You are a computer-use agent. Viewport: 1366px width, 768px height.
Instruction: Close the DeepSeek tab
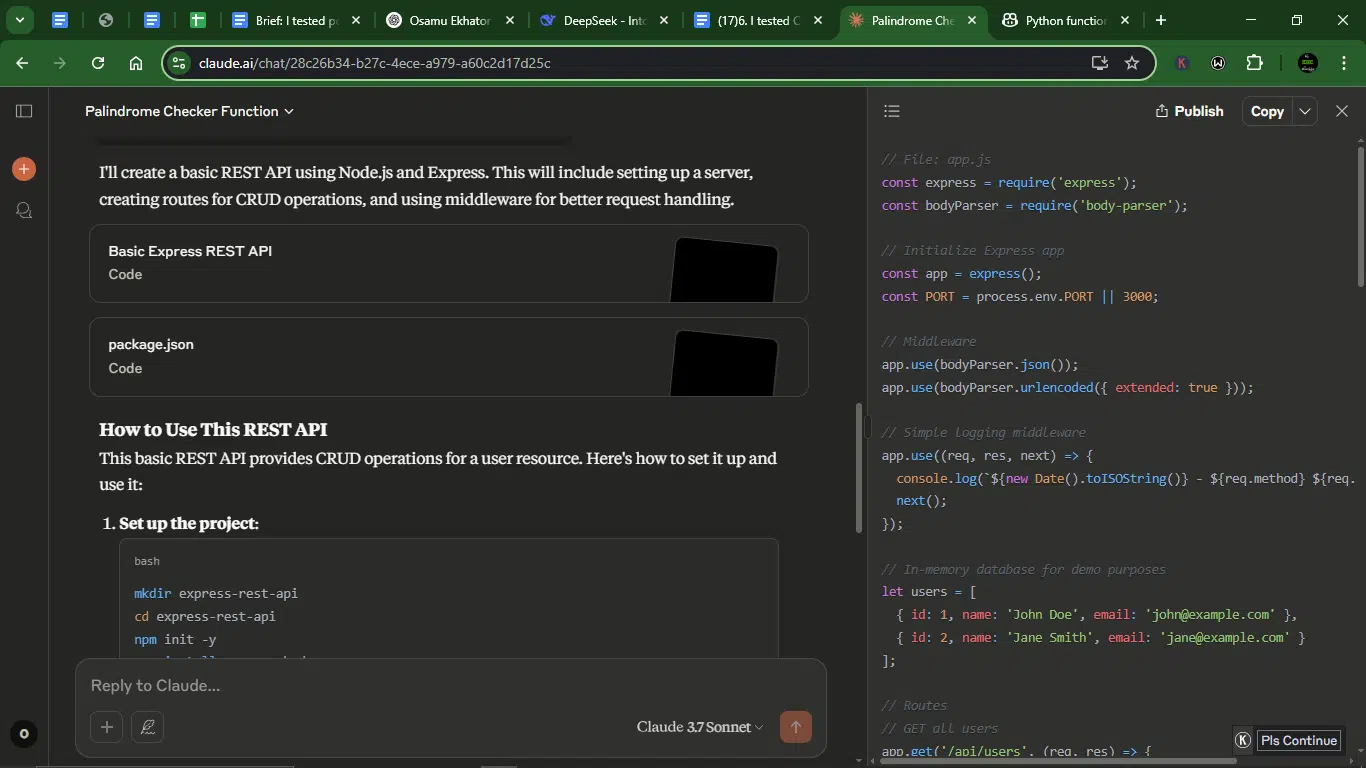pyautogui.click(x=664, y=20)
